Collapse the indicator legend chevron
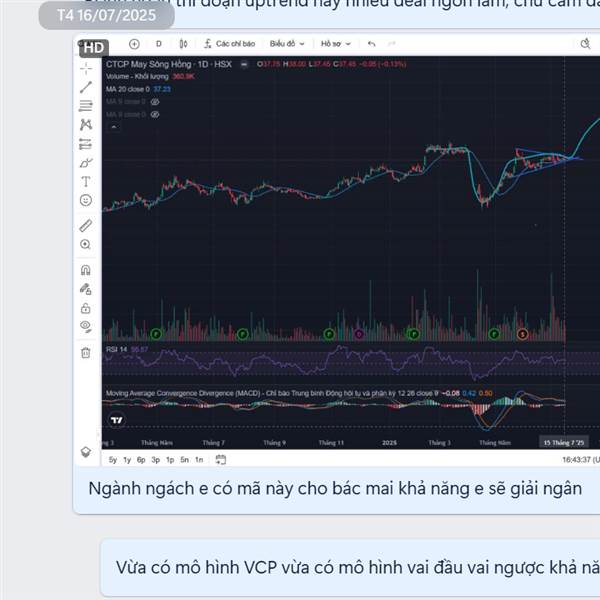 (x=114, y=127)
